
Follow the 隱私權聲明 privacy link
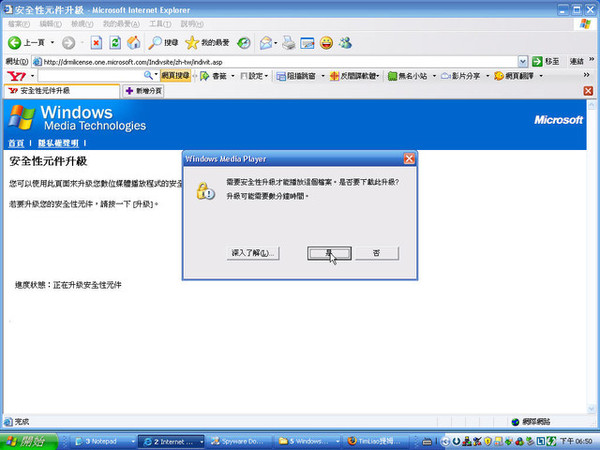click(58, 143)
